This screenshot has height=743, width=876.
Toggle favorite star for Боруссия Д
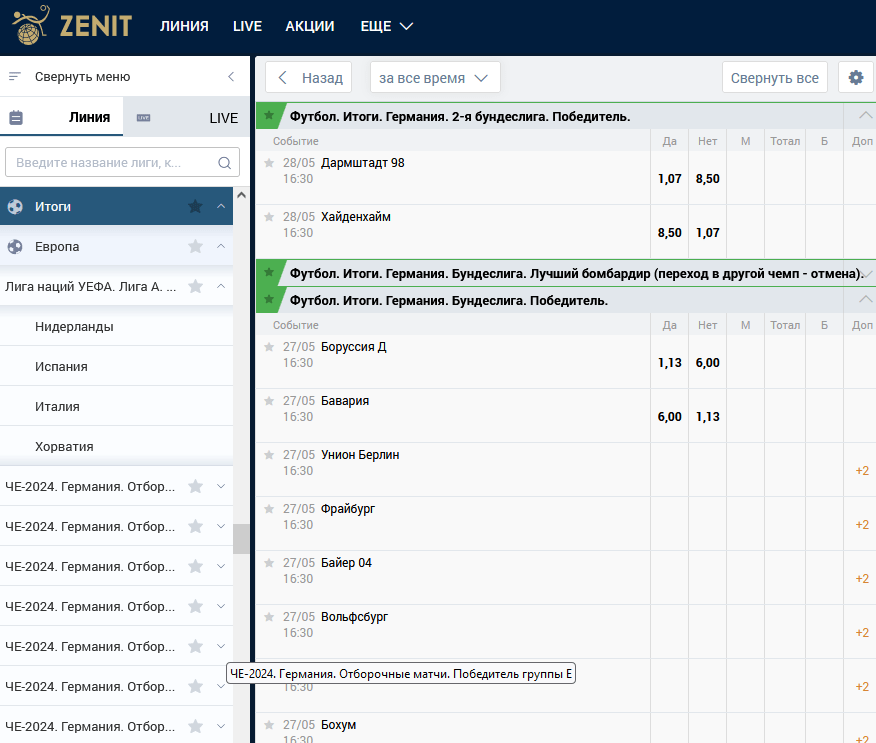pyautogui.click(x=269, y=347)
